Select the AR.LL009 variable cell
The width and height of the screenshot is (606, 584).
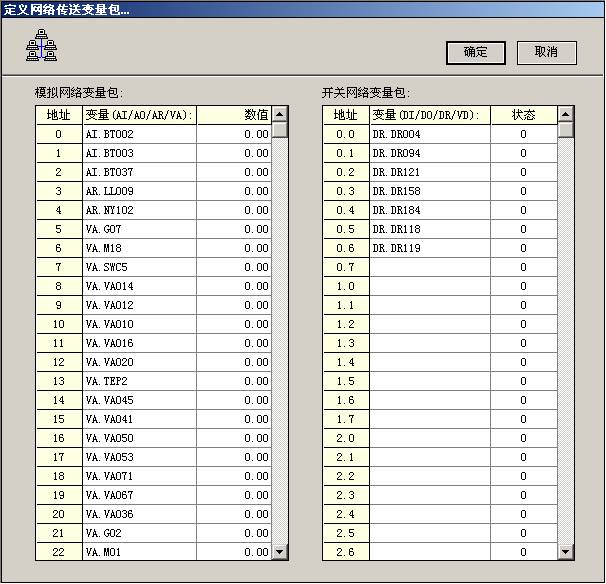point(139,191)
